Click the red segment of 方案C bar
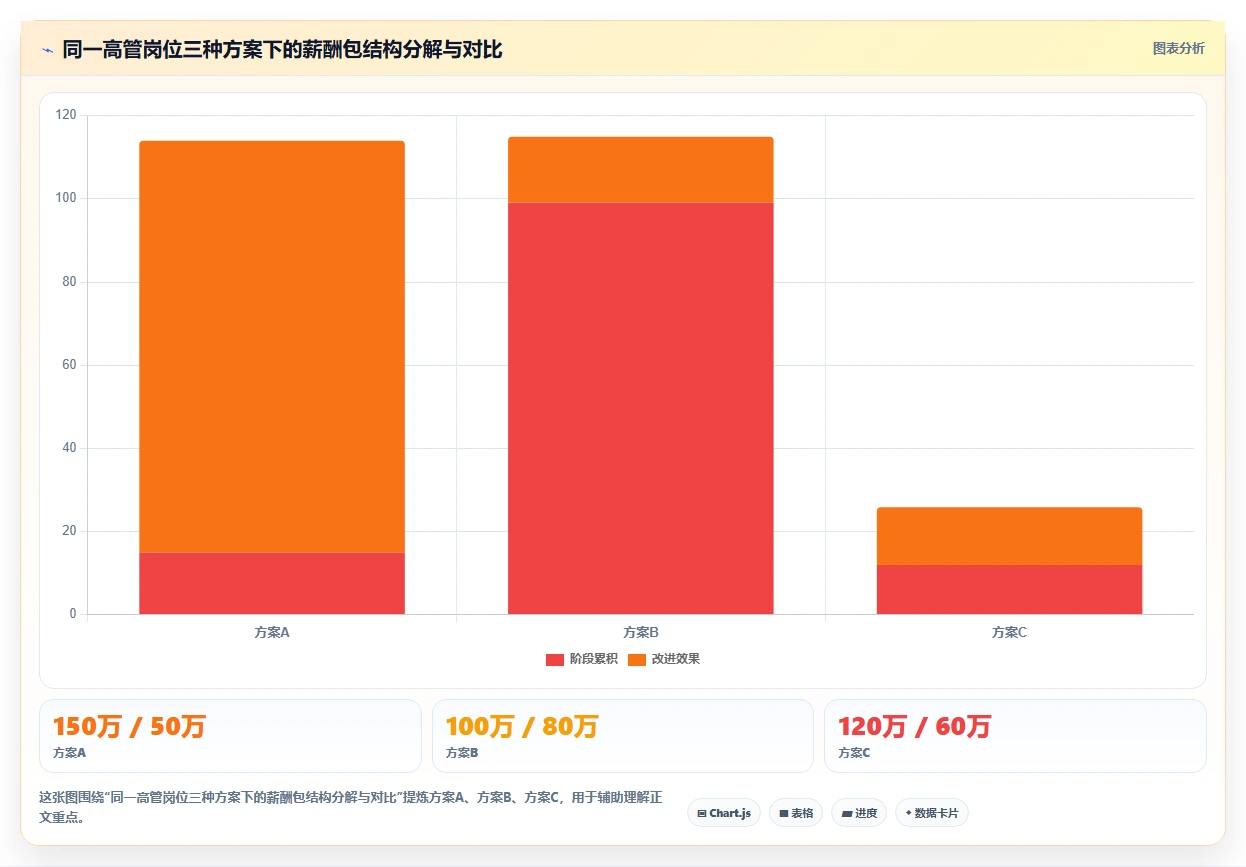Screen dimensions: 1246x867 click(x=1009, y=589)
